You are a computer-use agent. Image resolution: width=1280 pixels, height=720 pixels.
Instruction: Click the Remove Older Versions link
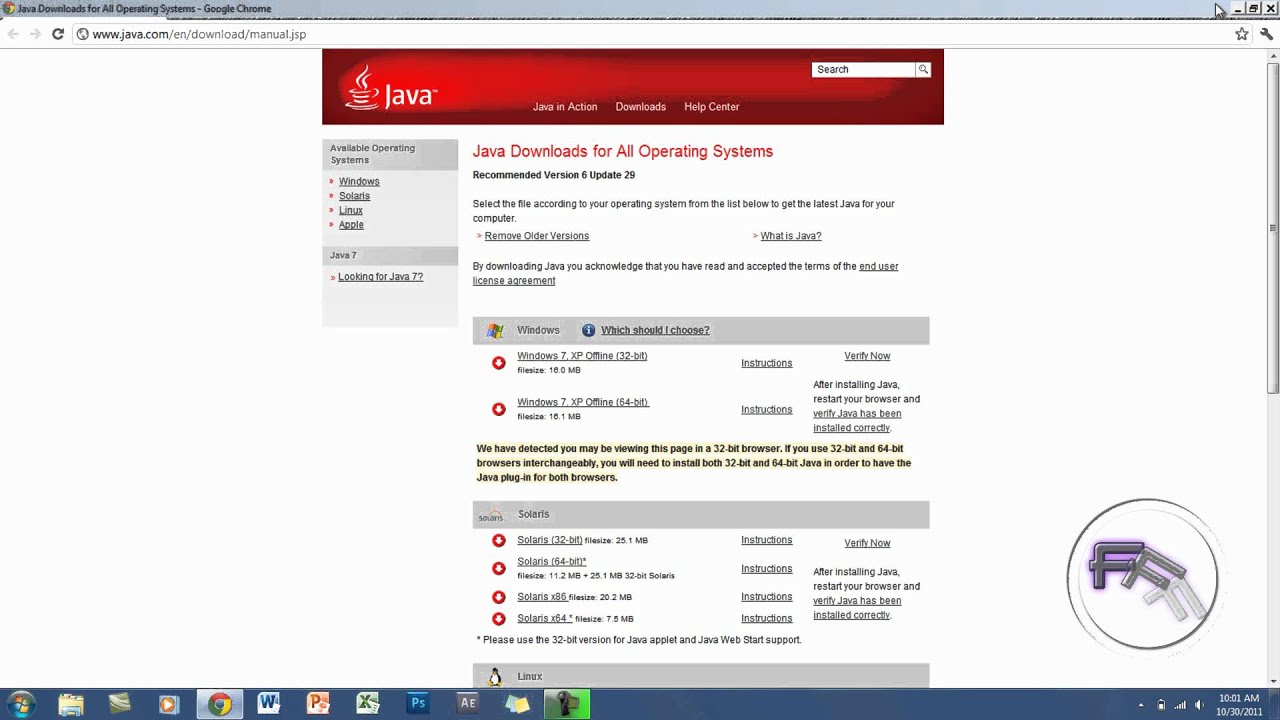[537, 236]
